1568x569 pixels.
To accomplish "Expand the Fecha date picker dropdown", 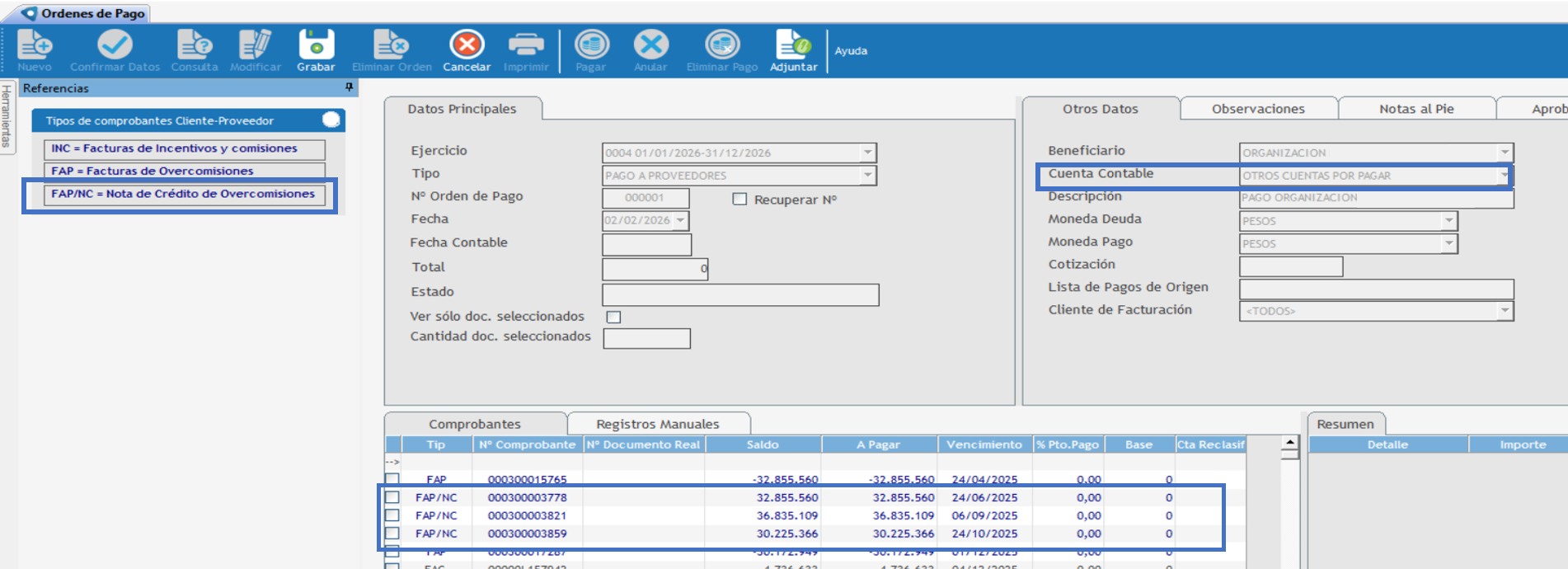I will tap(680, 221).
